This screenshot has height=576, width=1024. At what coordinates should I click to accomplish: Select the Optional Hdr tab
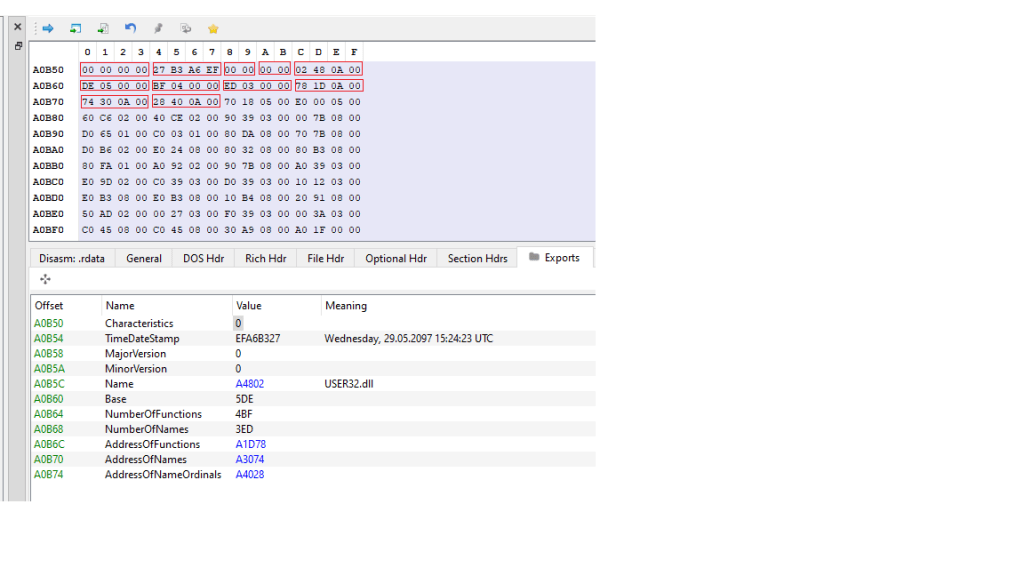pyautogui.click(x=395, y=258)
